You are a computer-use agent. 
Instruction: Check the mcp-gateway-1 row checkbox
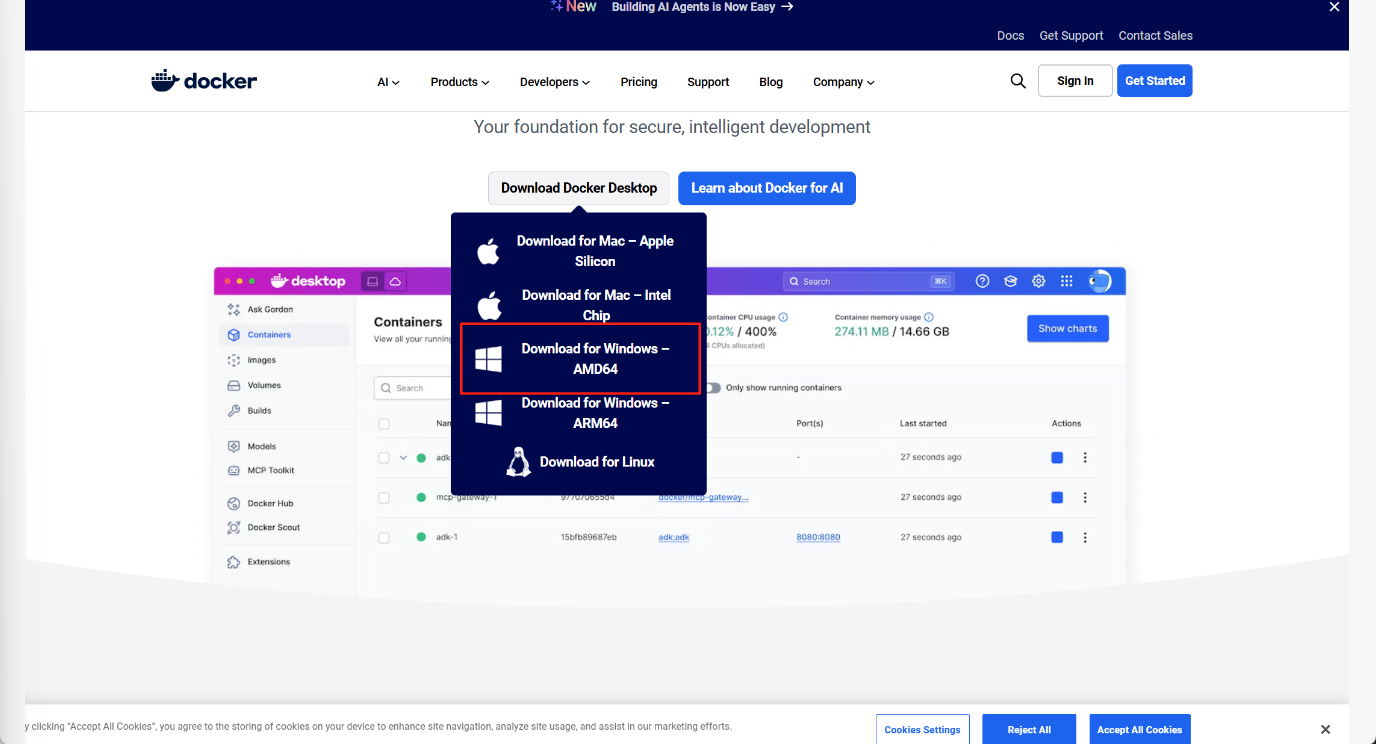[x=384, y=497]
